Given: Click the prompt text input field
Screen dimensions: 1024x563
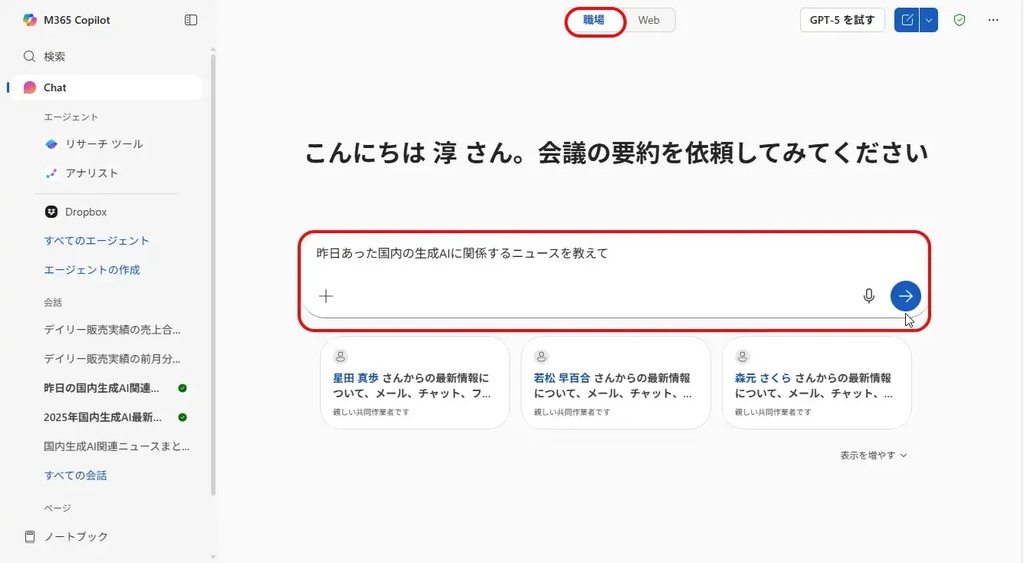Looking at the screenshot, I should tap(600, 254).
